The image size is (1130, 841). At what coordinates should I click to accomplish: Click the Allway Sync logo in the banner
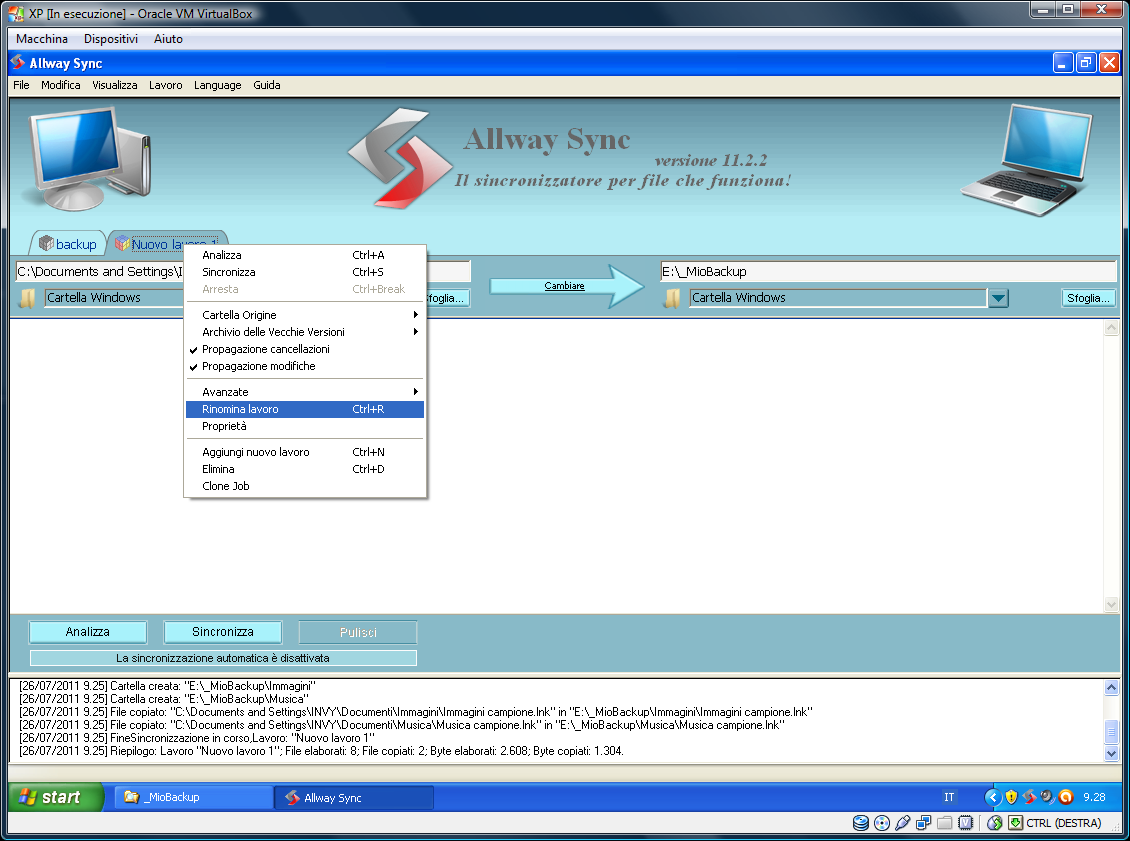pos(400,159)
